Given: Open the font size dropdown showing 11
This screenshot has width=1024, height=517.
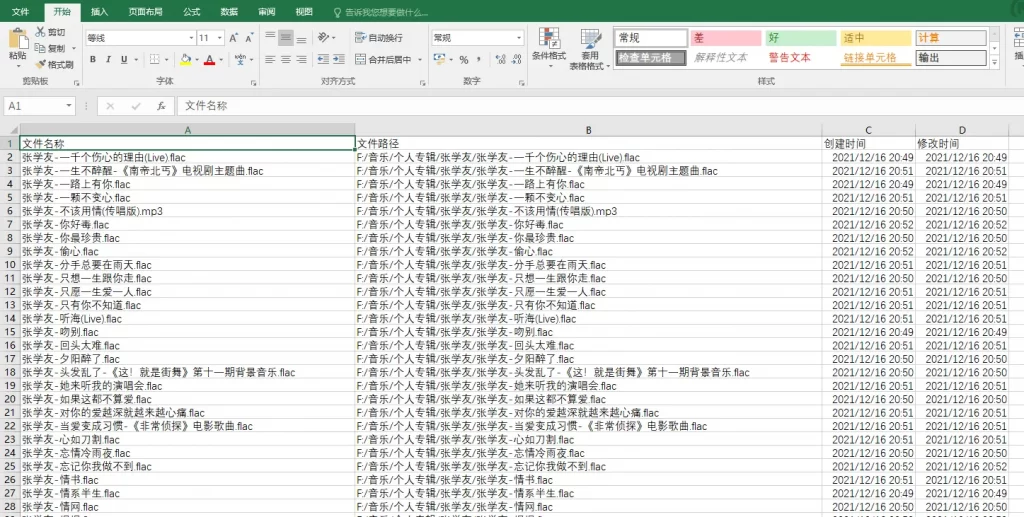Looking at the screenshot, I should click(220, 38).
